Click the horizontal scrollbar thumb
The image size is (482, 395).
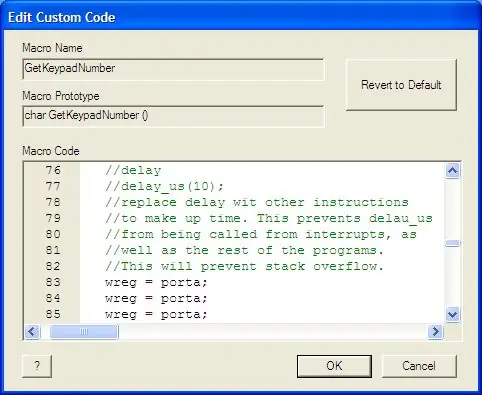click(x=84, y=331)
